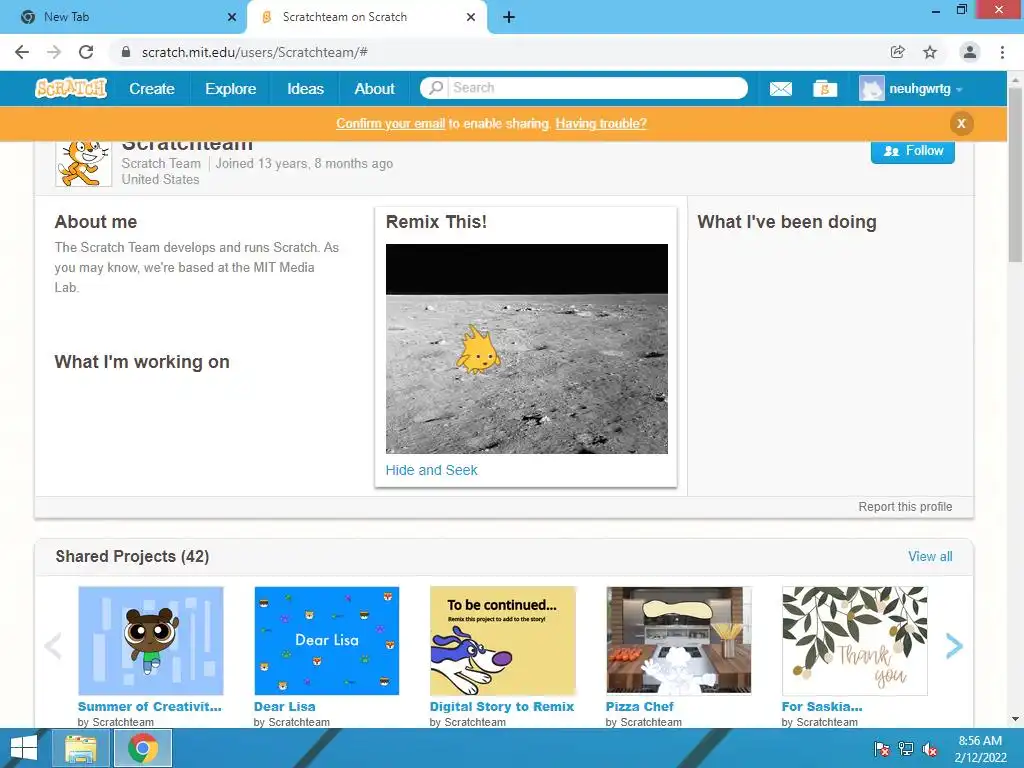Open the For Saskia project title
This screenshot has height=768, width=1024.
[x=822, y=707]
